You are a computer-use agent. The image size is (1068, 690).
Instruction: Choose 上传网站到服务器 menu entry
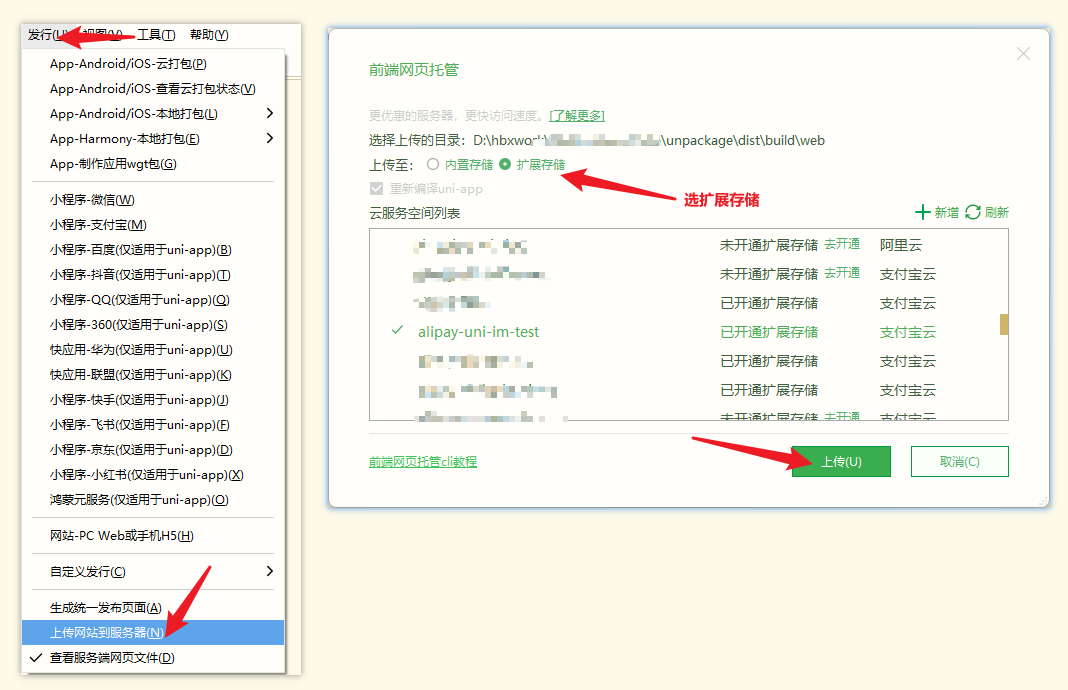(107, 633)
